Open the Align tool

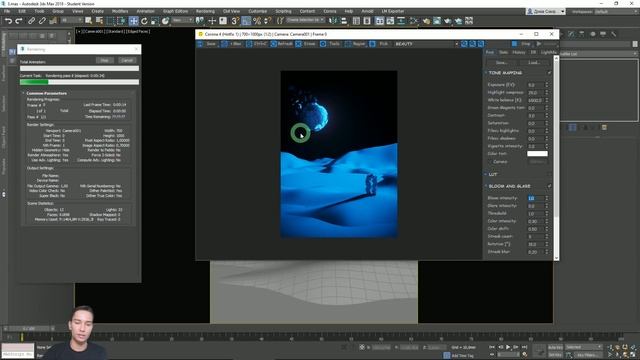344,21
